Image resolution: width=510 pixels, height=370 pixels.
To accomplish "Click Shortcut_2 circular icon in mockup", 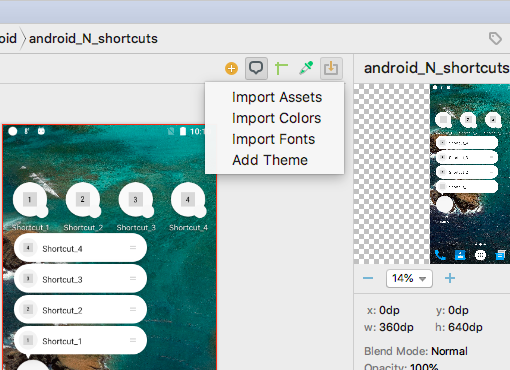I will [83, 200].
